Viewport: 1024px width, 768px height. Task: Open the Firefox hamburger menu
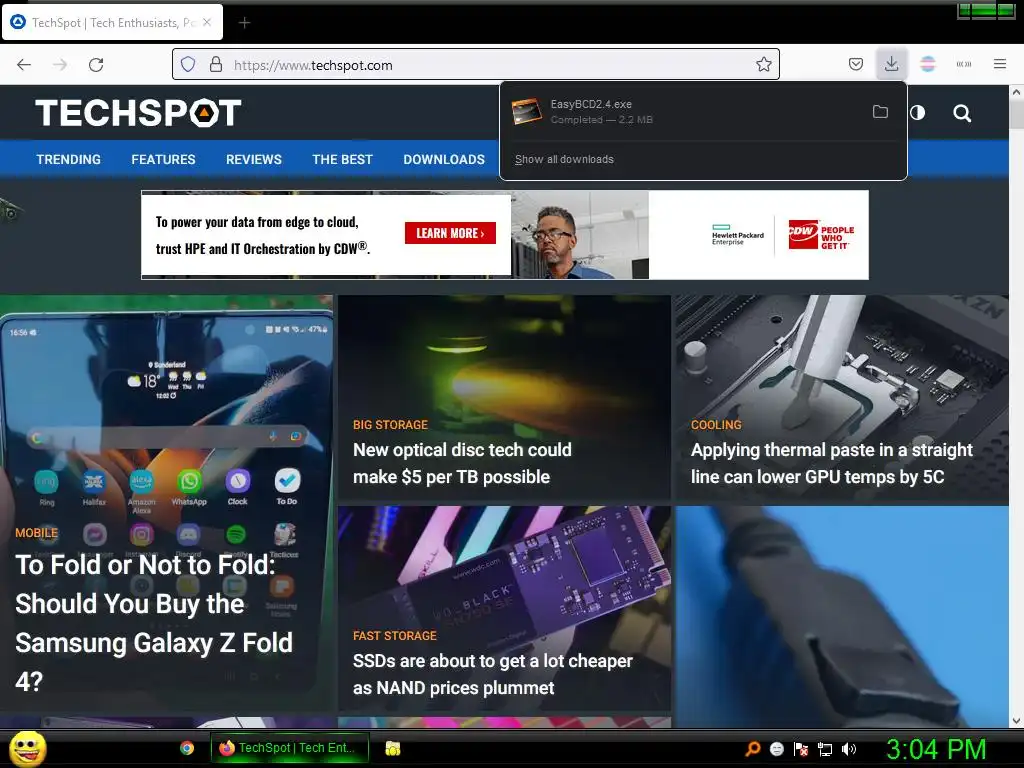click(x=999, y=64)
